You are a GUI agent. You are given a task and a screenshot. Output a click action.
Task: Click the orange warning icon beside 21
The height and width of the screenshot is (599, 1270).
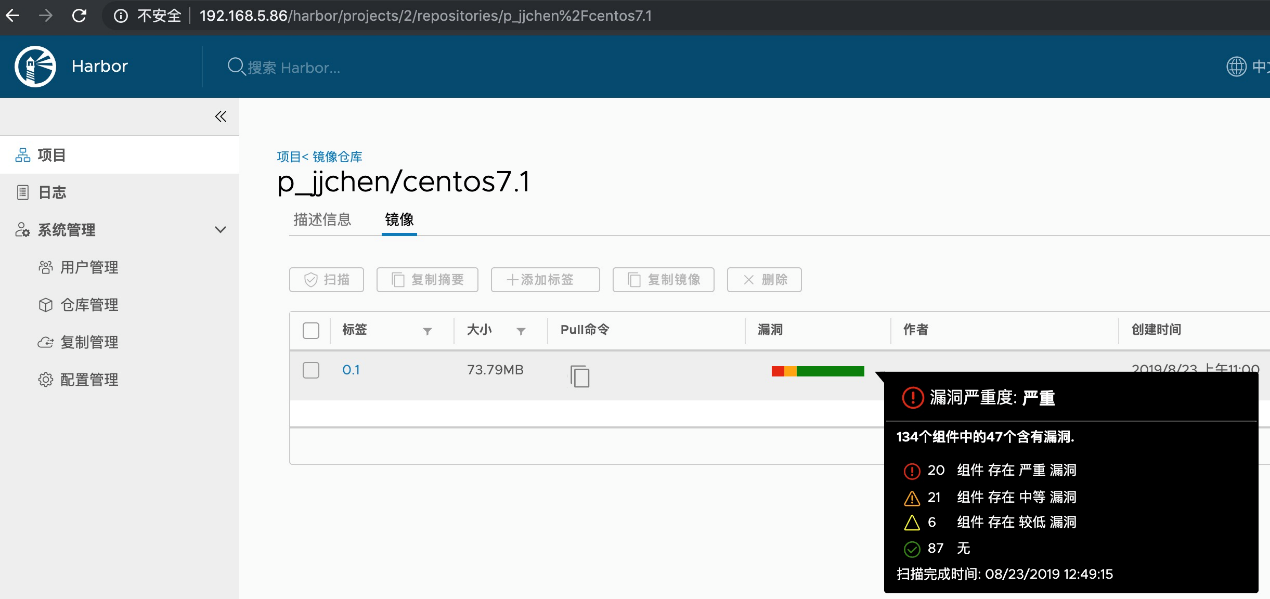tap(911, 497)
